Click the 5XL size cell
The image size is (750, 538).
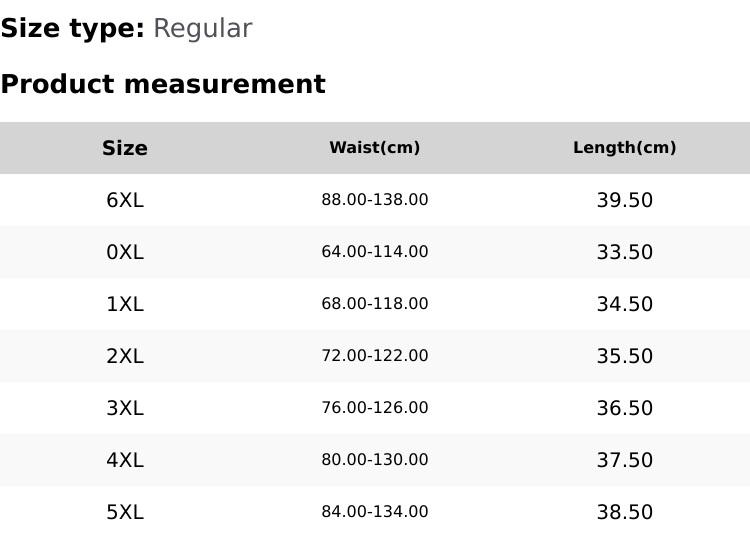click(125, 512)
